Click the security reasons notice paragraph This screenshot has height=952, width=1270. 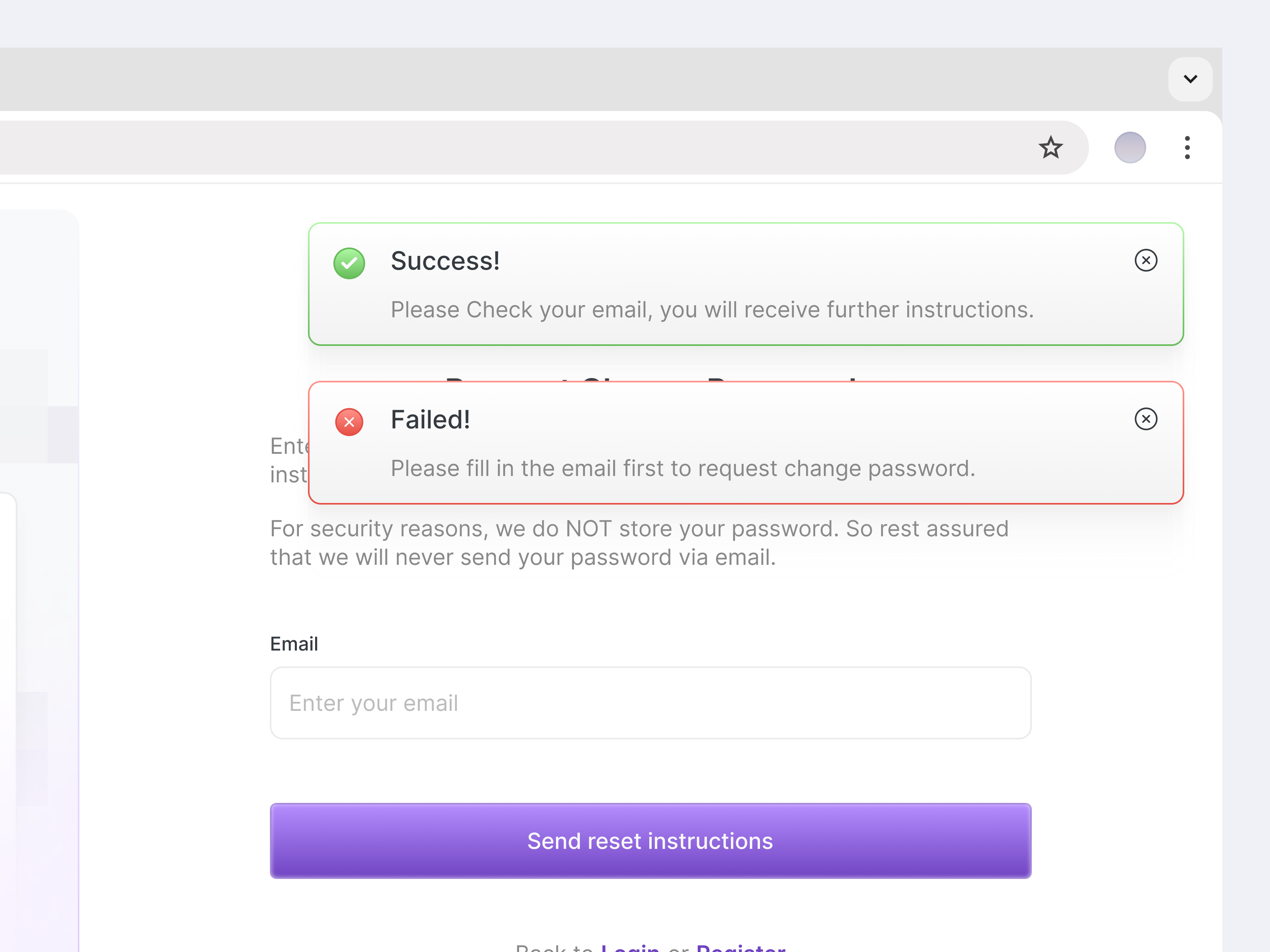639,543
